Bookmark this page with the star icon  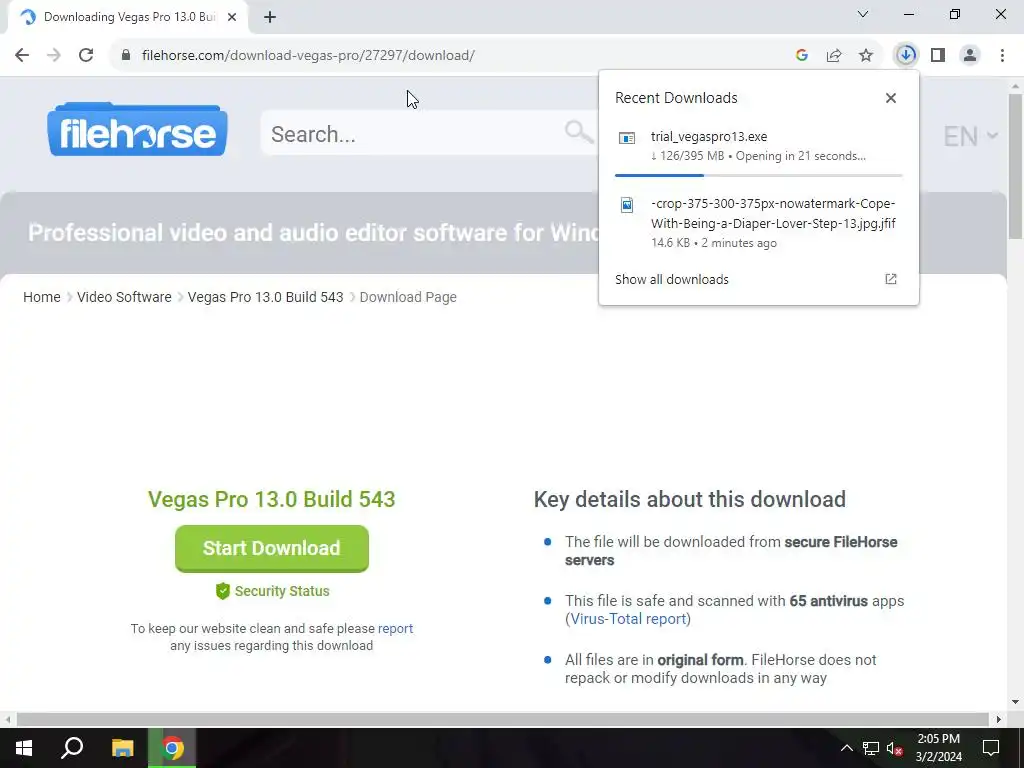pyautogui.click(x=866, y=55)
